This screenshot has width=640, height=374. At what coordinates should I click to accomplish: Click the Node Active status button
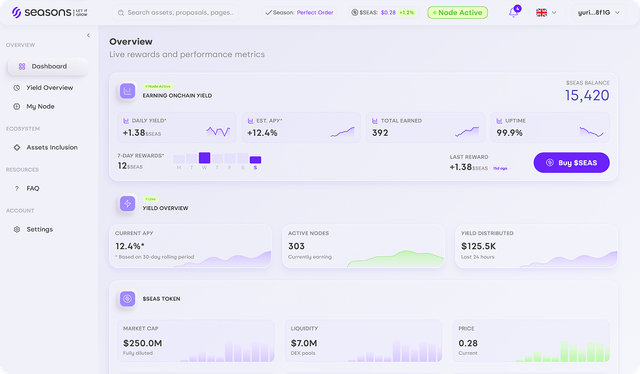pos(458,13)
